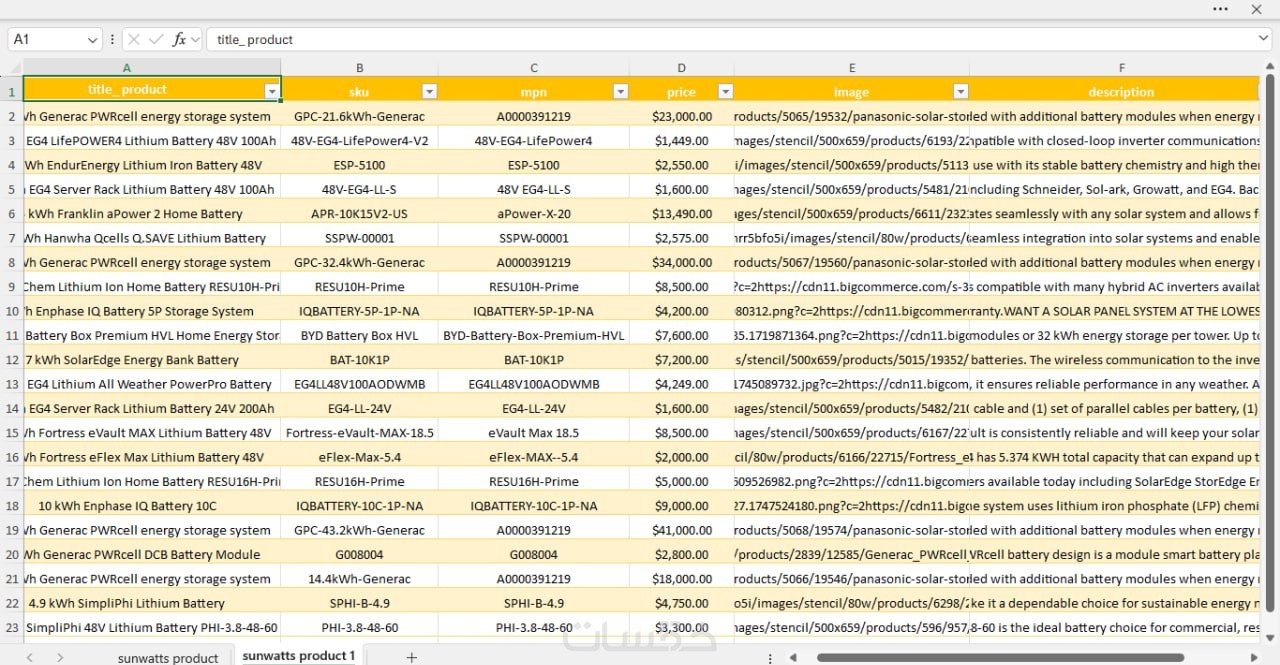Click the sheet tab options dots
Viewport: 1280px width, 665px height.
[x=770, y=657]
